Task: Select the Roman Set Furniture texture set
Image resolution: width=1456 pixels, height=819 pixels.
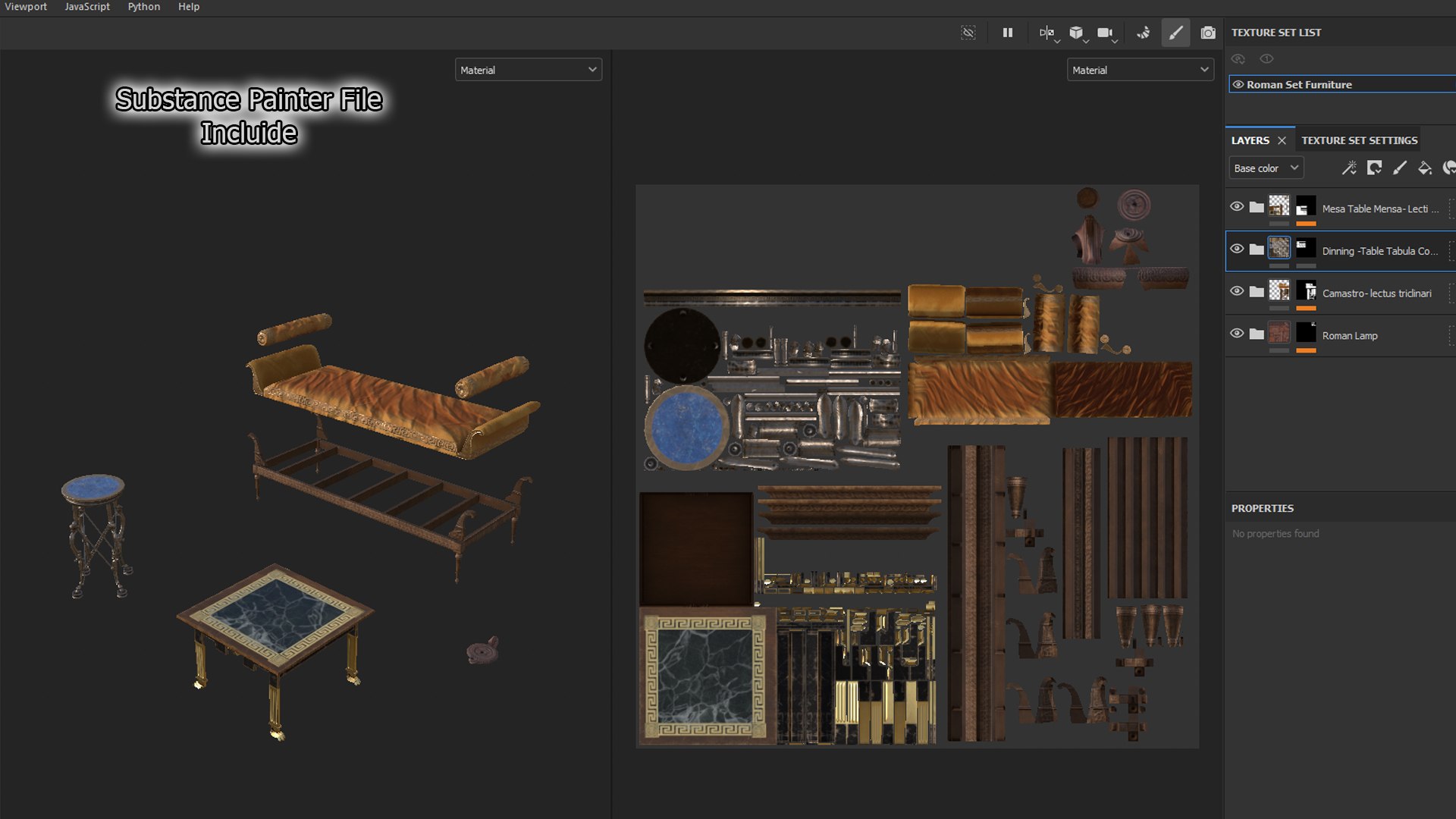Action: point(1342,84)
